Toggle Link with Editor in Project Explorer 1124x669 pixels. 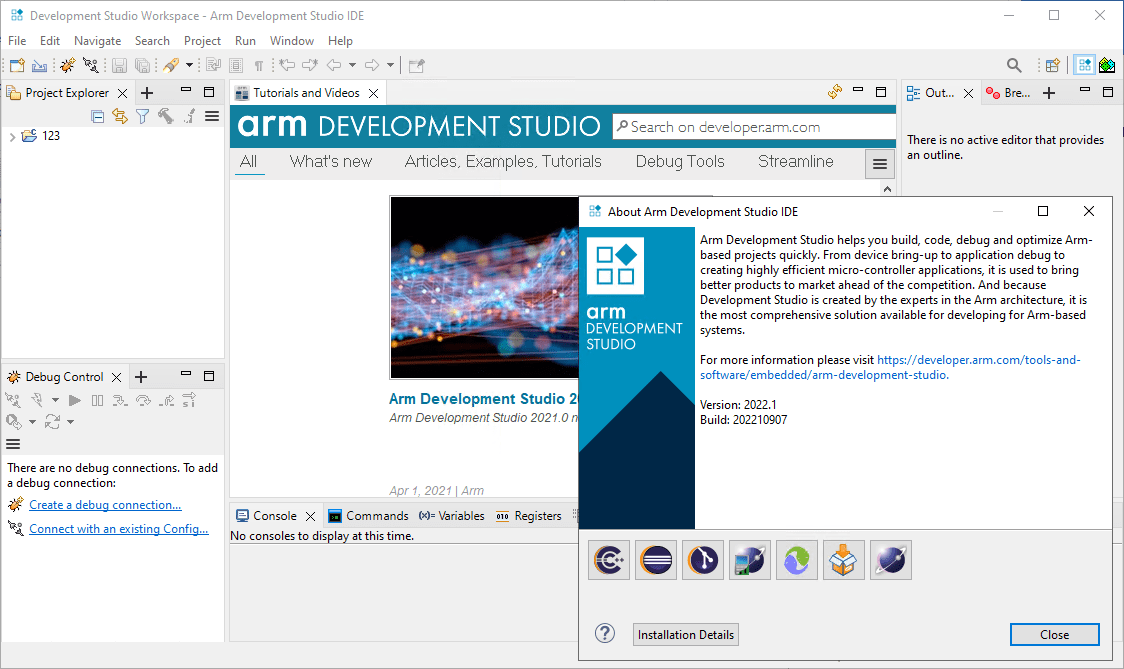pyautogui.click(x=120, y=116)
